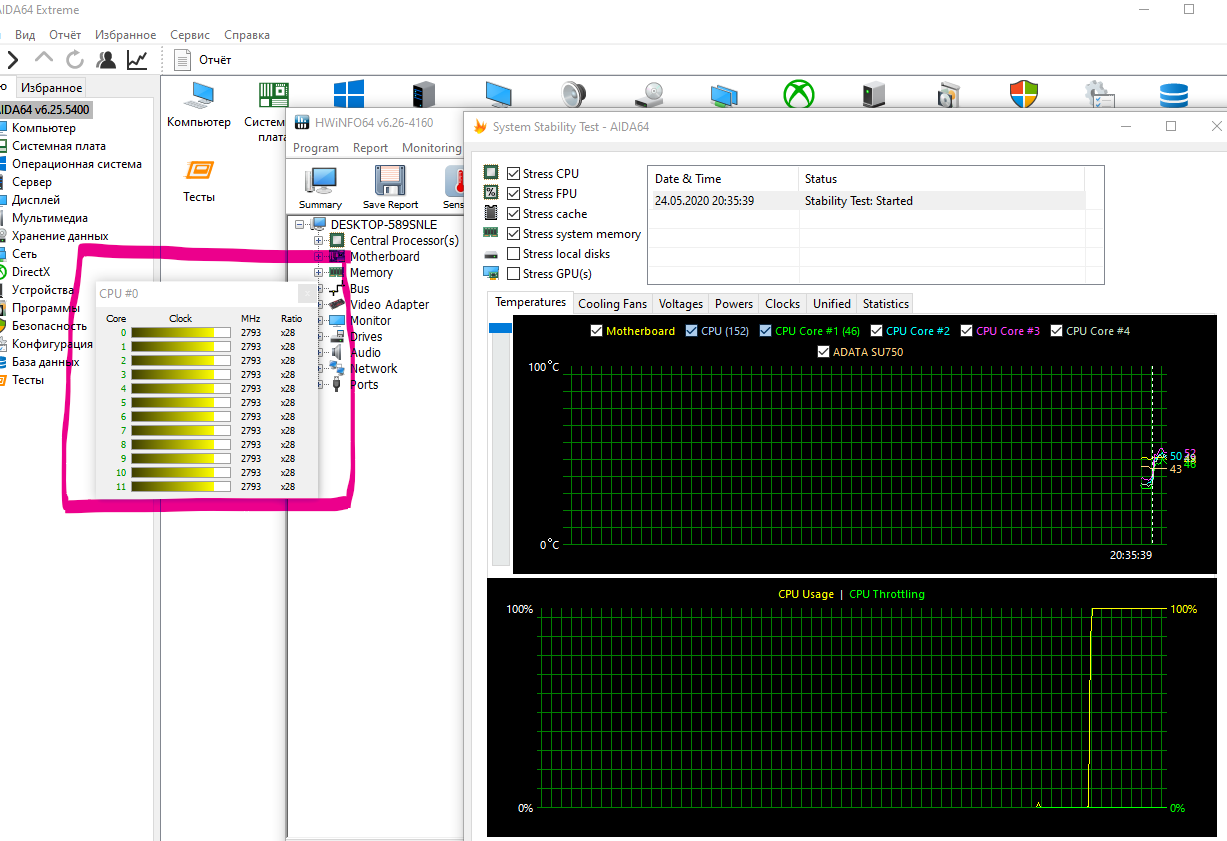Click the refresh icon in AIDA64 toolbar
1227x841 pixels.
point(75,60)
